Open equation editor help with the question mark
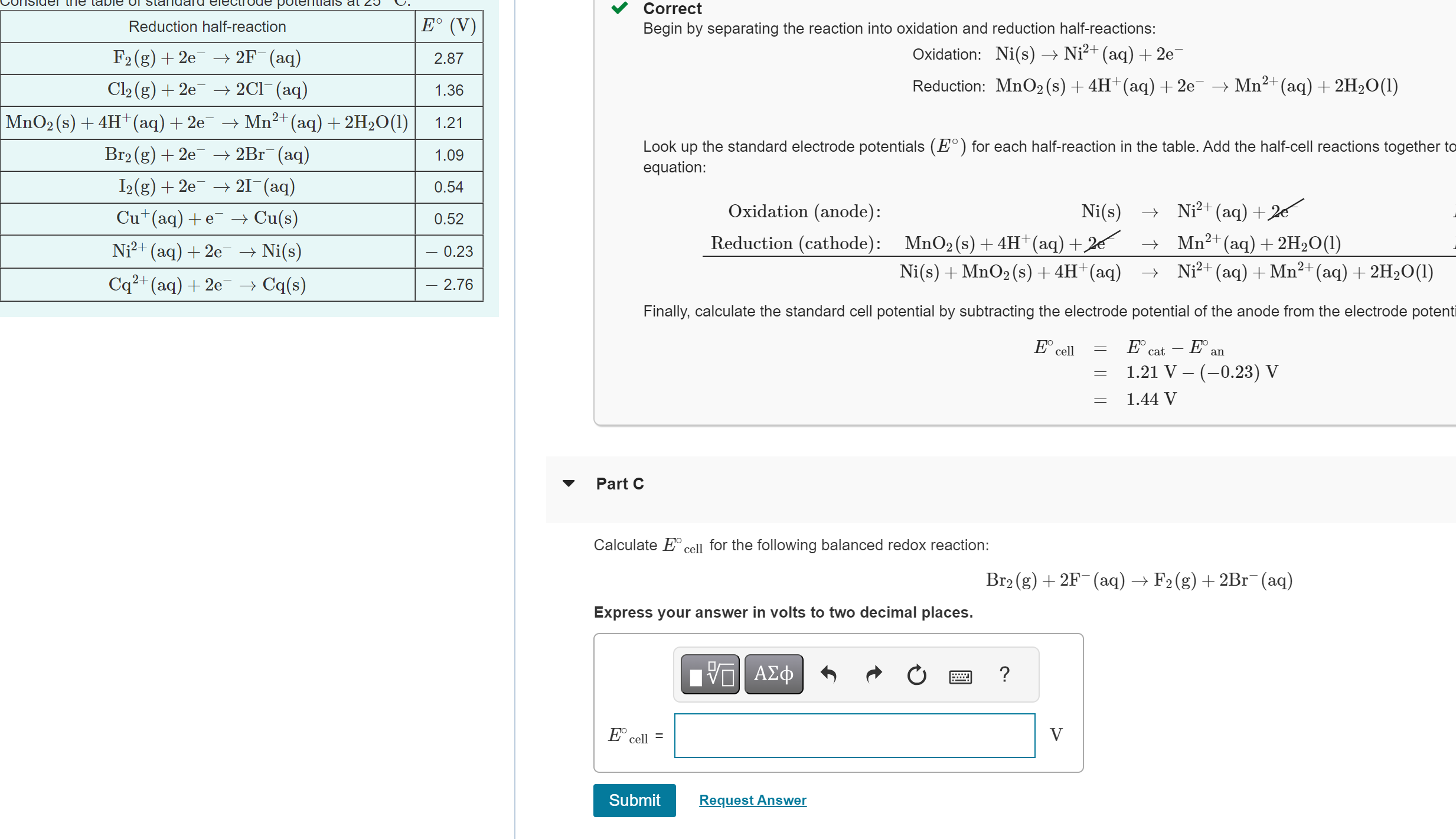Screen dimensions: 1456x839 [1004, 674]
